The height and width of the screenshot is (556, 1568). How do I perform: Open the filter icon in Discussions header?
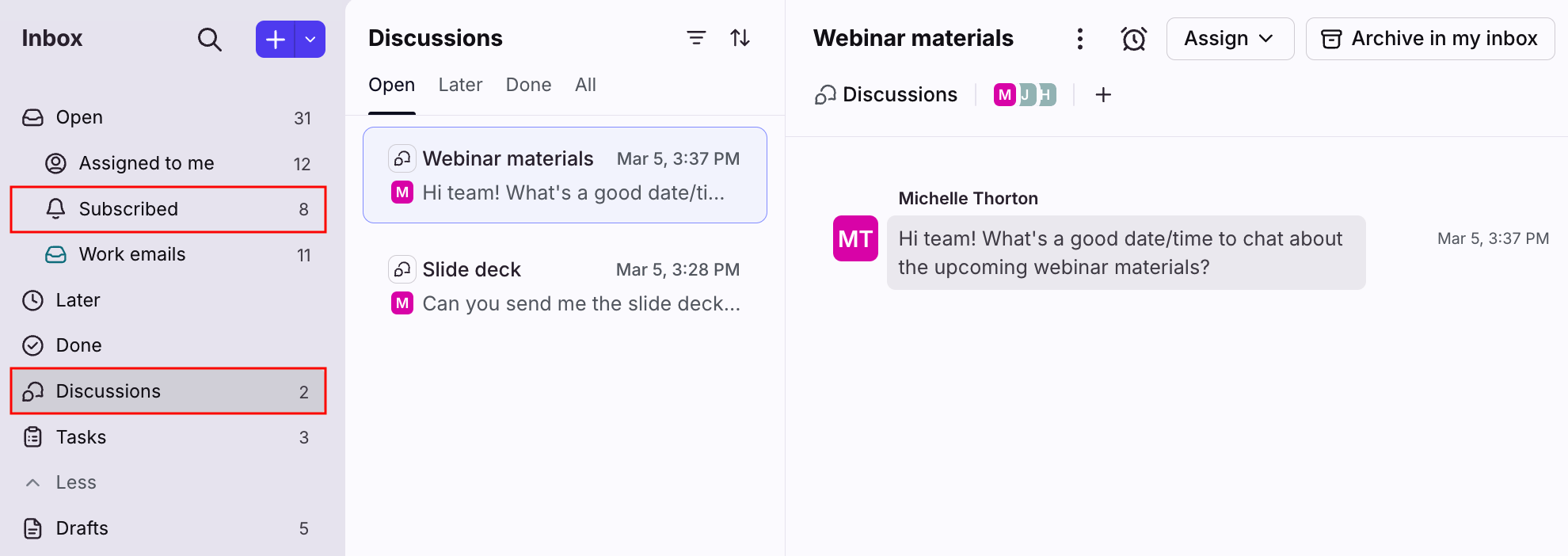click(696, 38)
